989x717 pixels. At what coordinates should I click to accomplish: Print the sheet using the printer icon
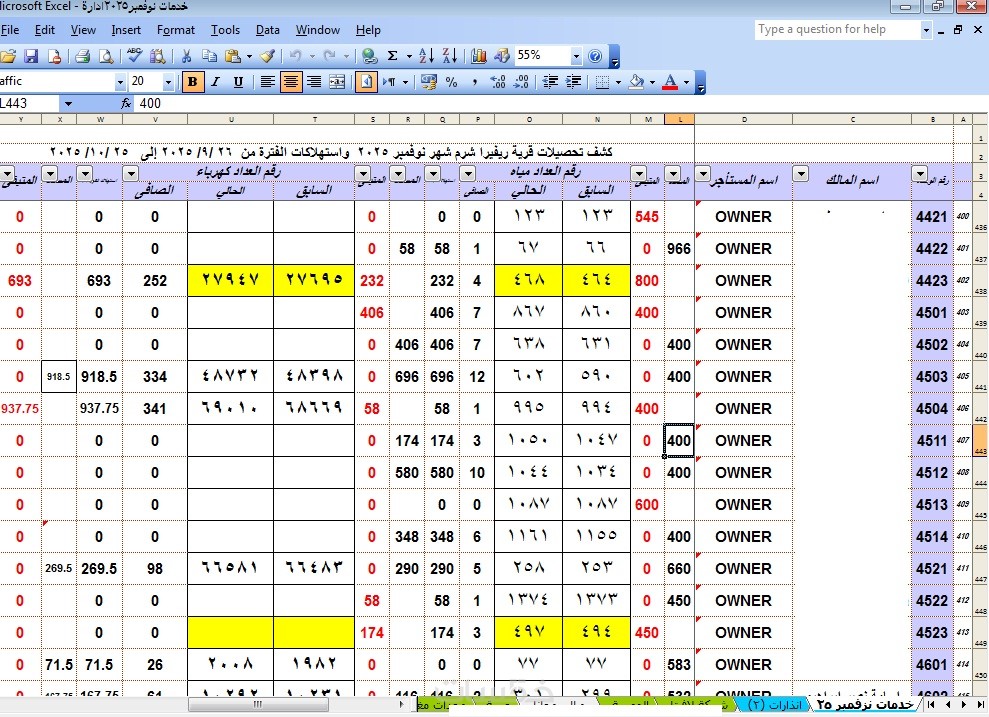(x=83, y=56)
